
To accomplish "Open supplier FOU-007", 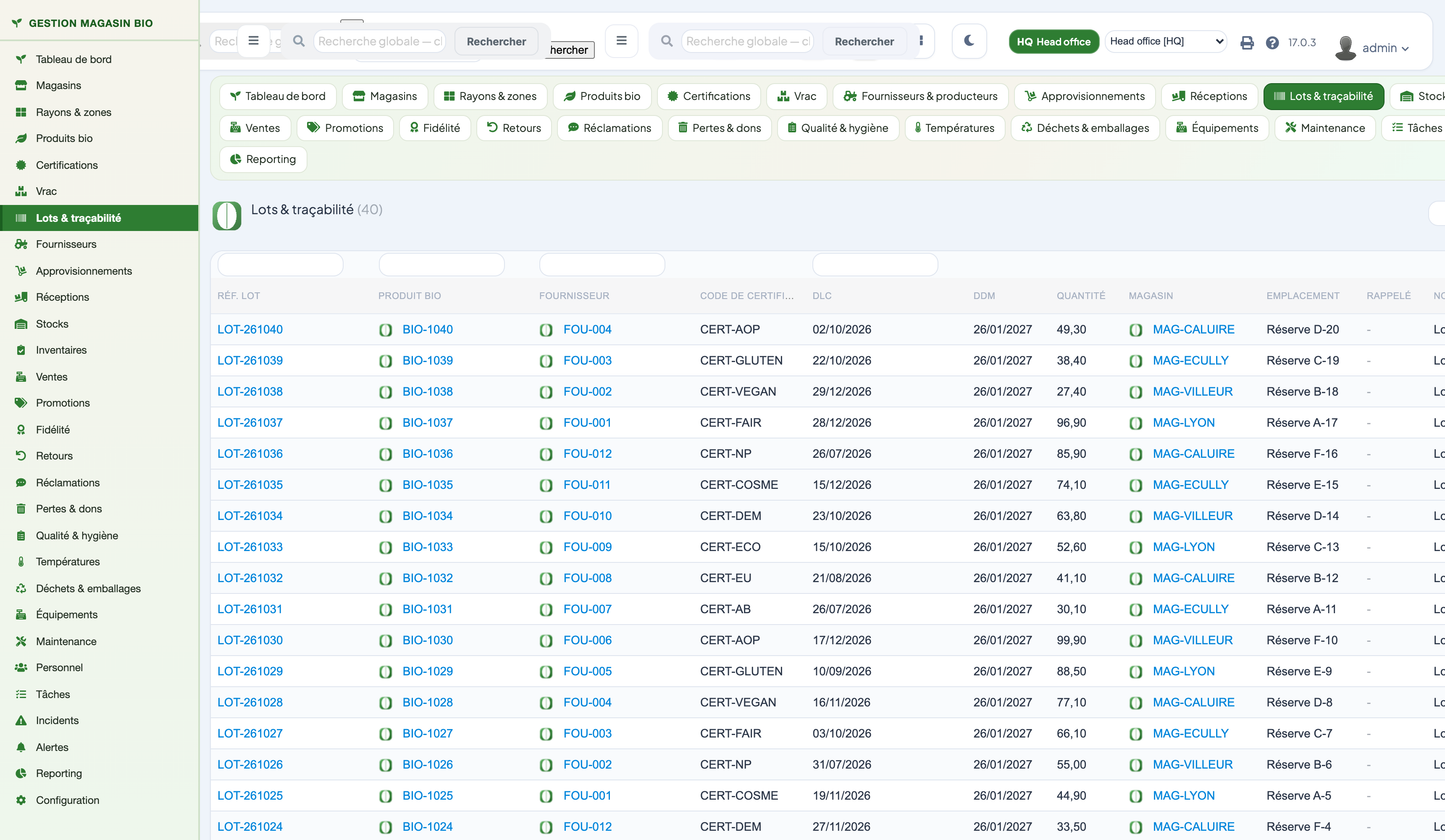I will pos(588,609).
